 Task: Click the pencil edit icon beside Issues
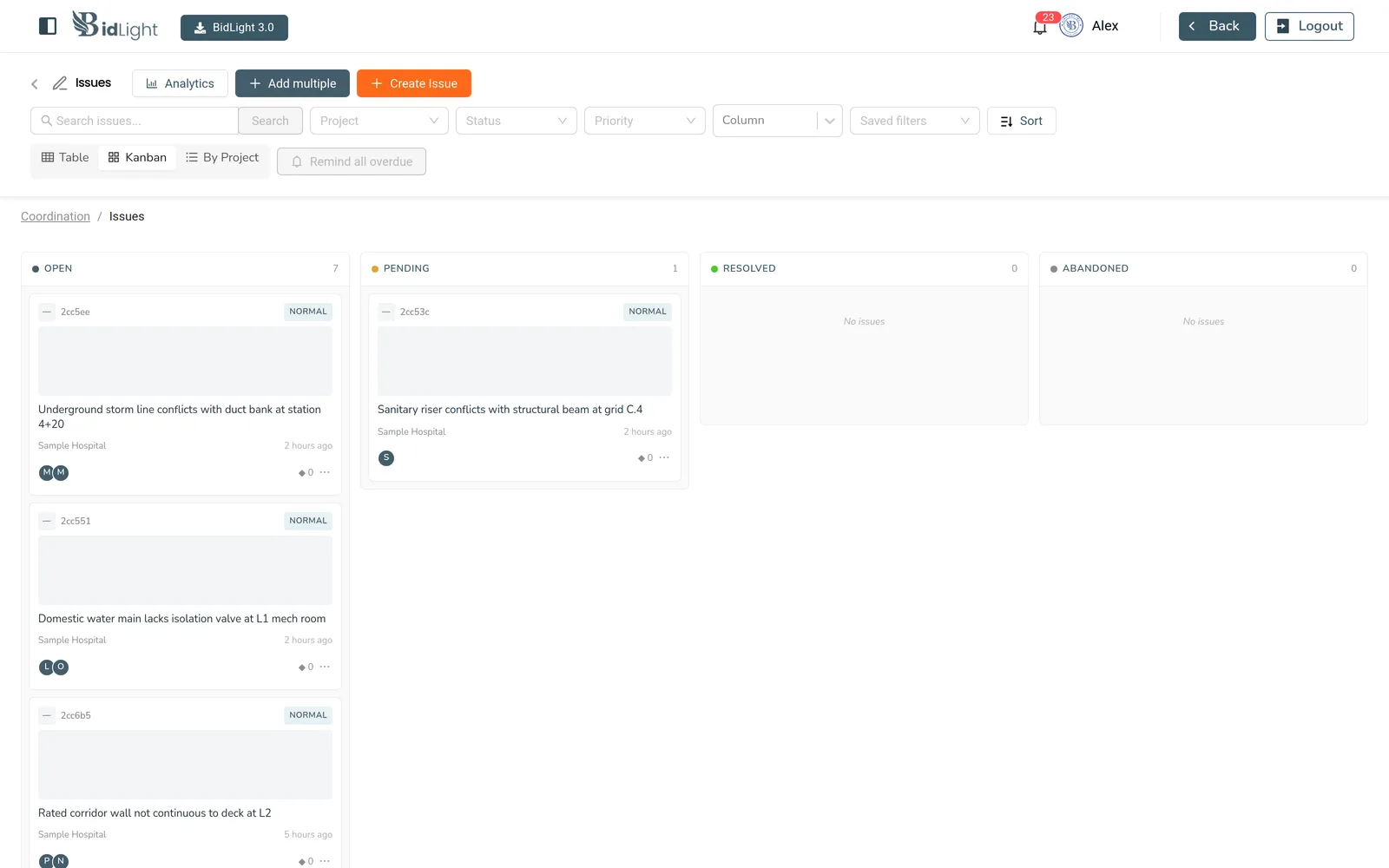60,83
